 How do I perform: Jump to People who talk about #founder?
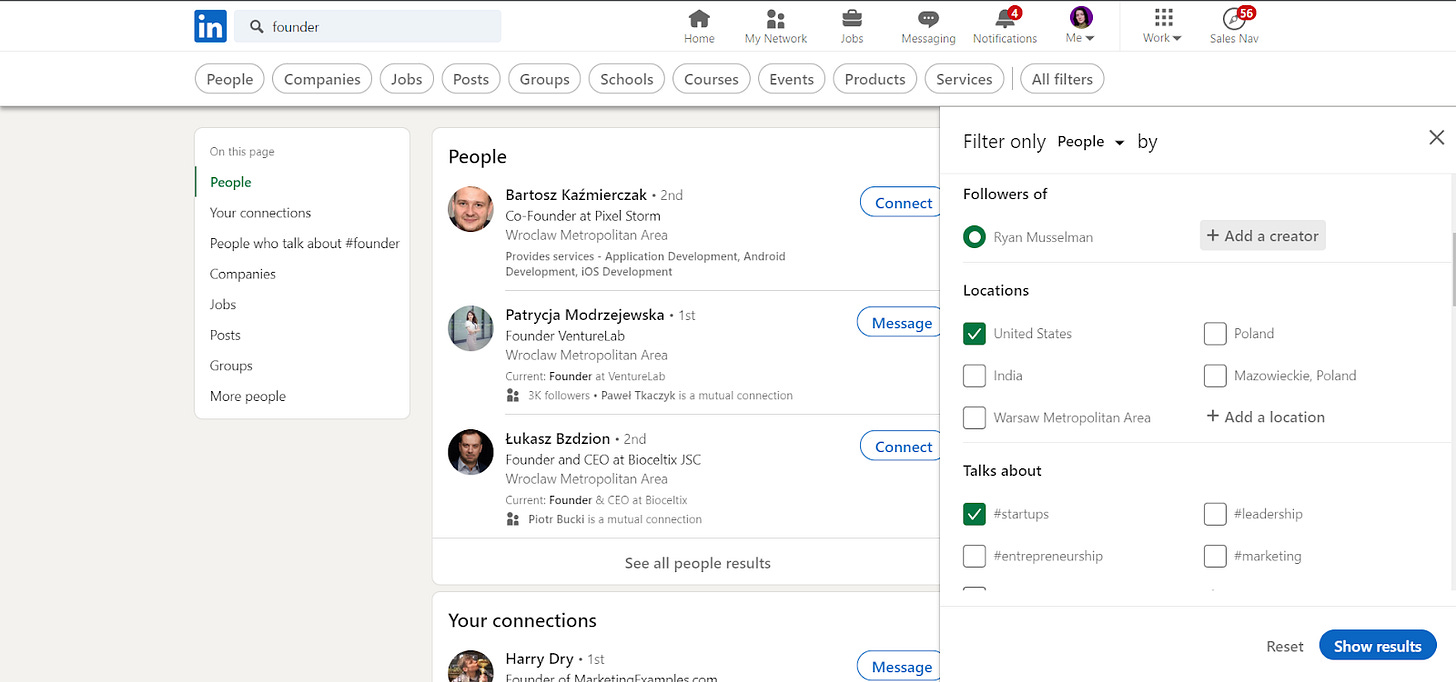[305, 243]
